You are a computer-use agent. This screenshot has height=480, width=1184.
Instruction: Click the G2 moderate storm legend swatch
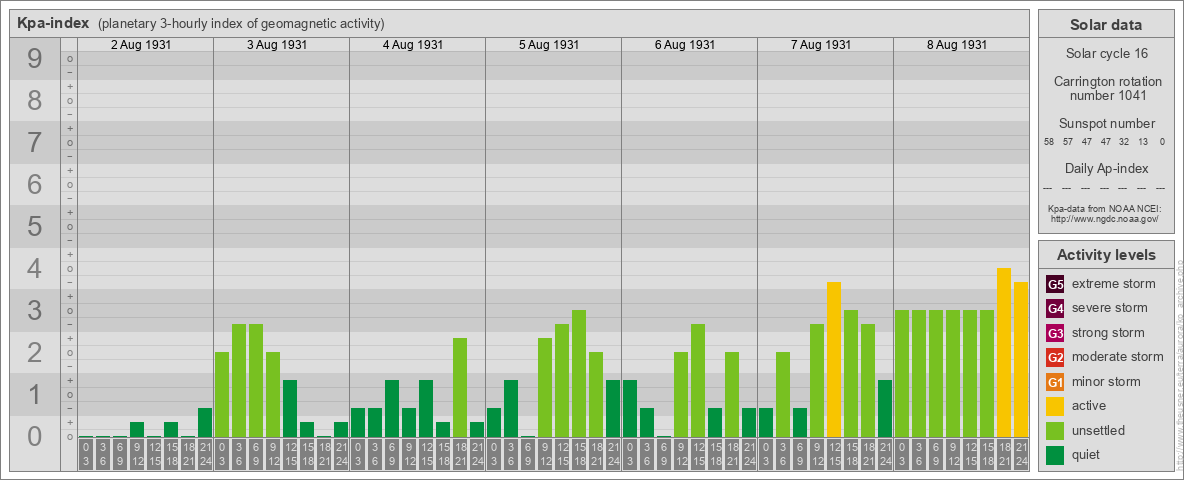click(1055, 357)
